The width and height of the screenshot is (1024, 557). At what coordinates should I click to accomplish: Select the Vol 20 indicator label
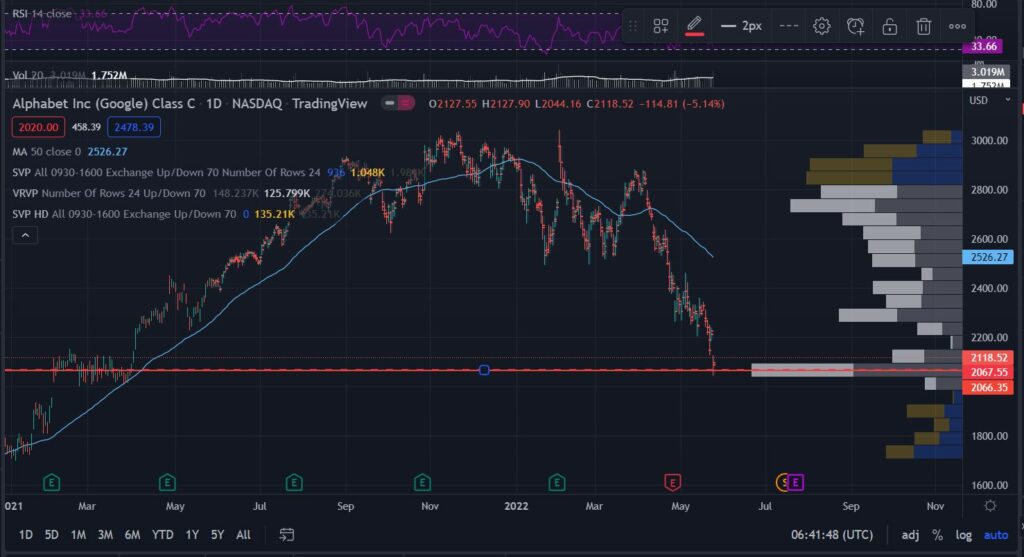[x=27, y=75]
